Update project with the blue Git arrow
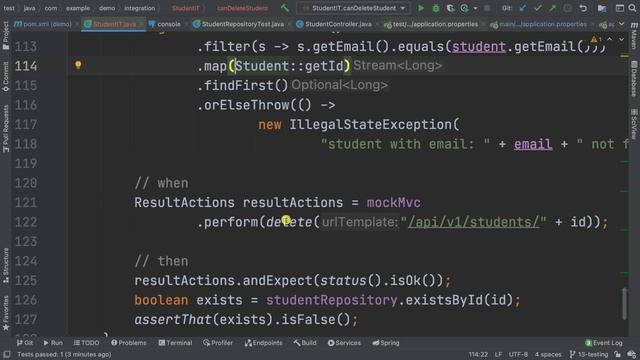The width and height of the screenshot is (640, 360). point(523,8)
